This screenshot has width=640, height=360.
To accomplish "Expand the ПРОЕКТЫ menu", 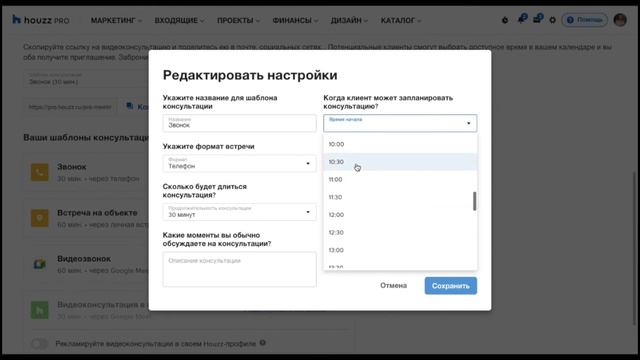I will [x=238, y=20].
